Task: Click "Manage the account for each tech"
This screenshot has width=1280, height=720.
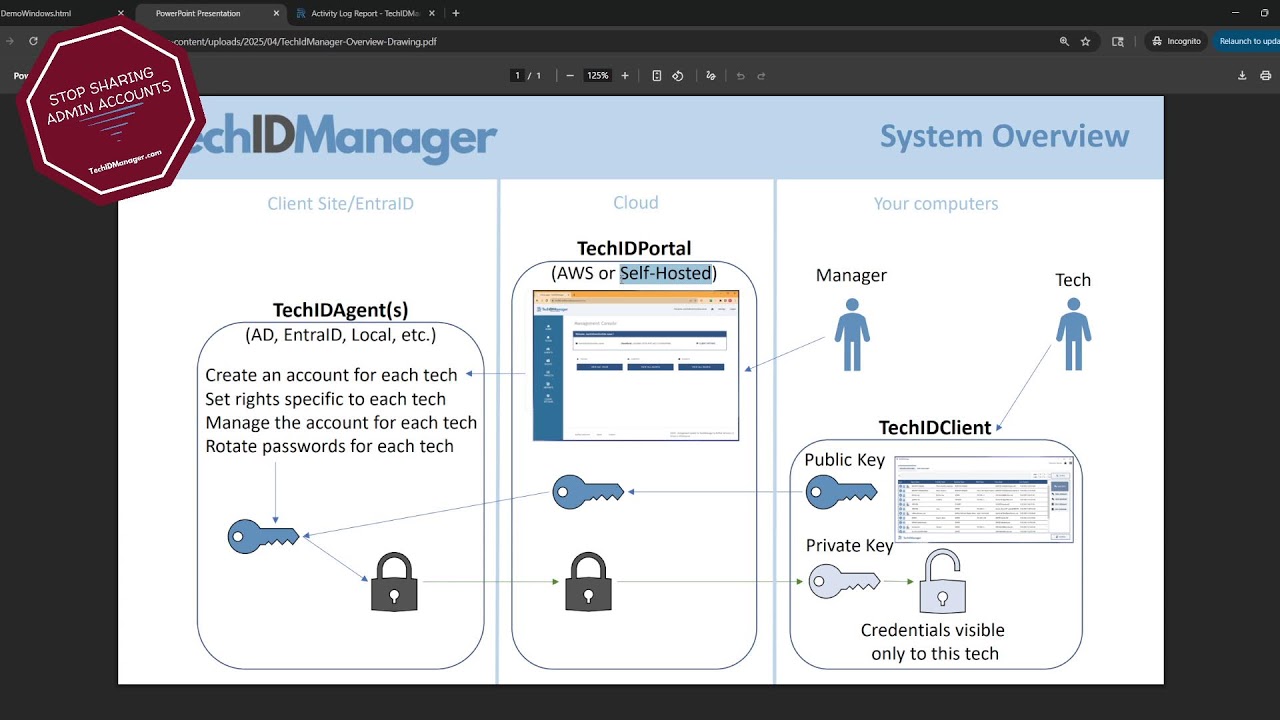Action: point(341,423)
